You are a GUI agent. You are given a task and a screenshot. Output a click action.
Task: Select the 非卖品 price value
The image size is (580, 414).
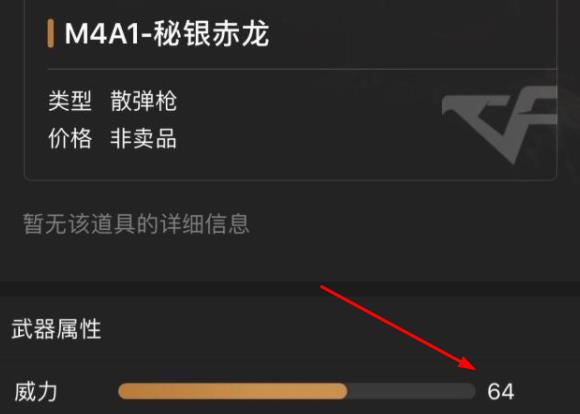point(144,138)
